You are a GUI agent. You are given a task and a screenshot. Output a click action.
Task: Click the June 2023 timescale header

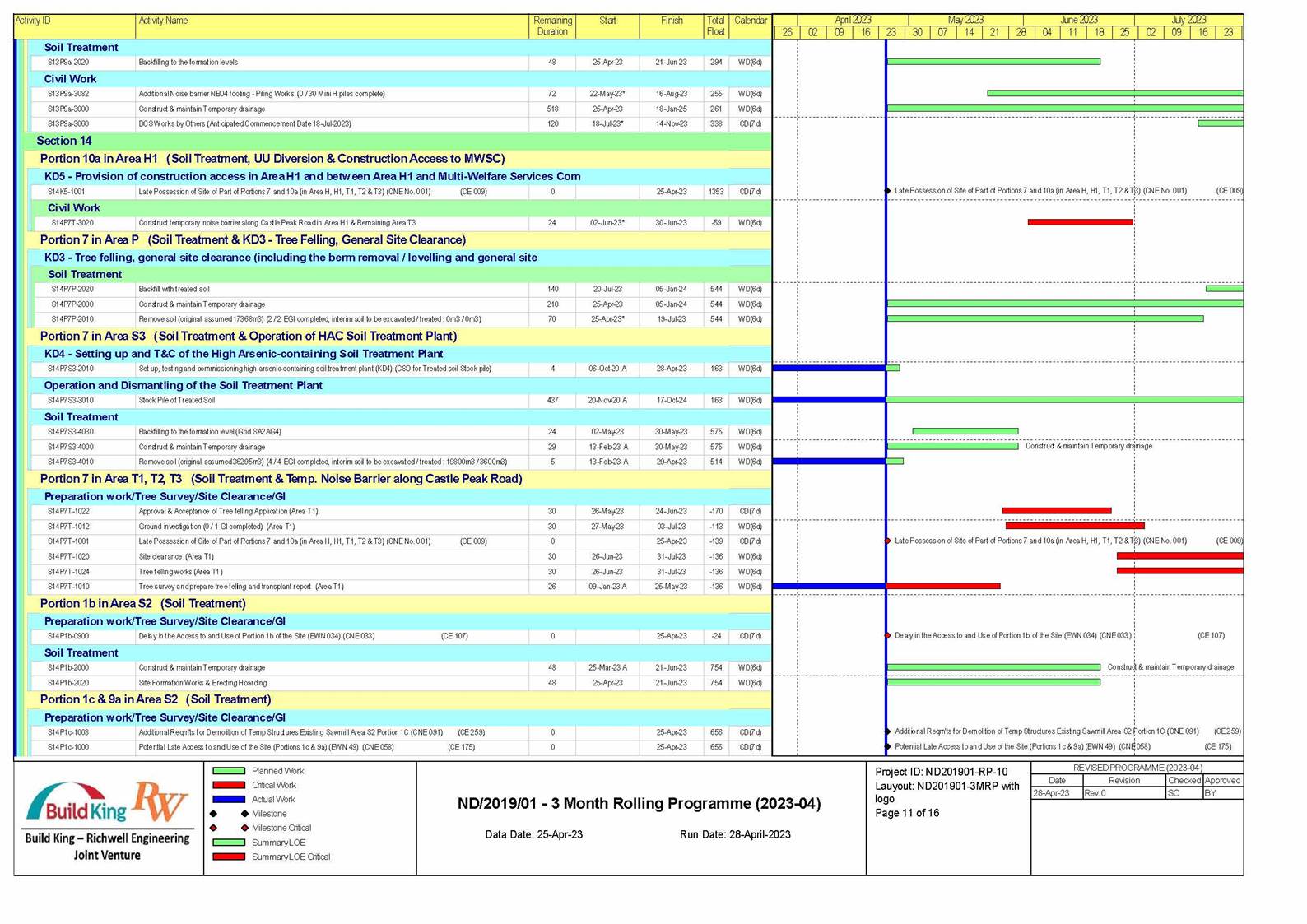[x=1079, y=20]
